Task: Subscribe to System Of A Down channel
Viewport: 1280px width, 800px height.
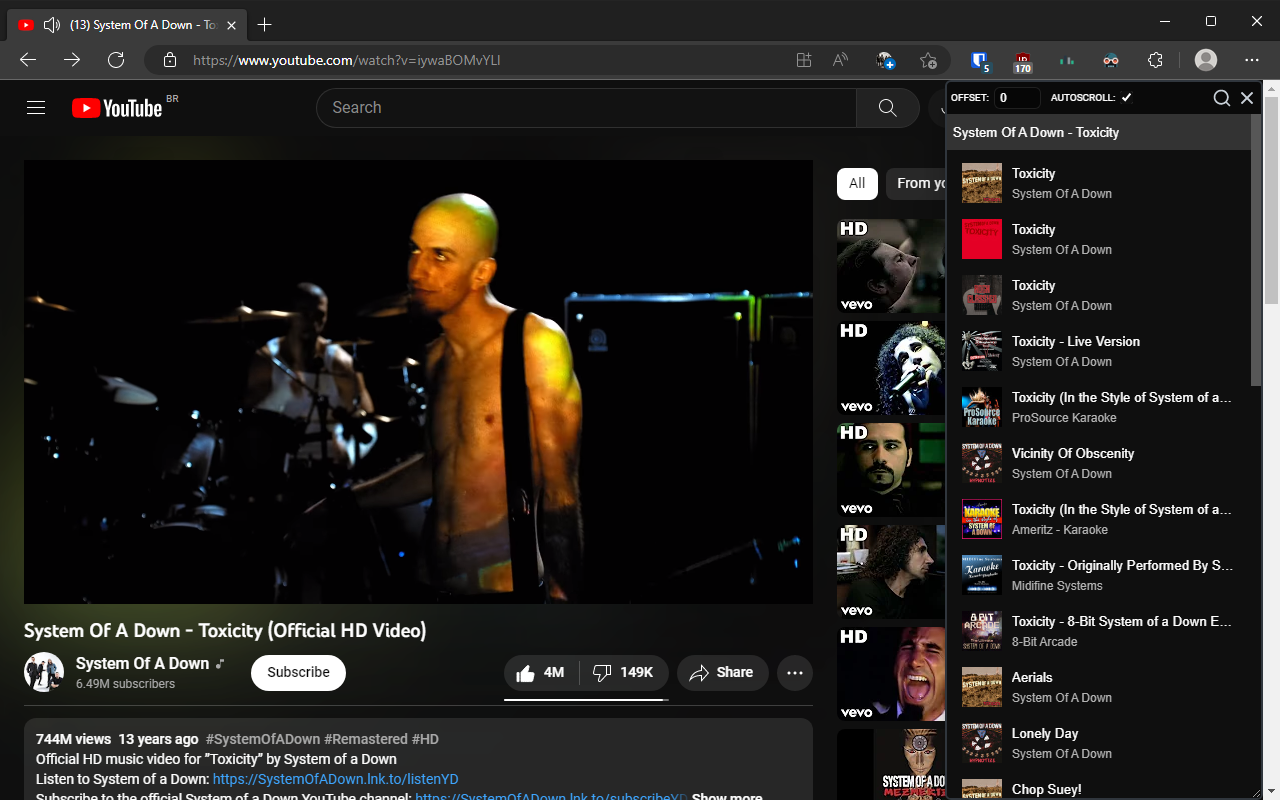Action: (x=298, y=673)
